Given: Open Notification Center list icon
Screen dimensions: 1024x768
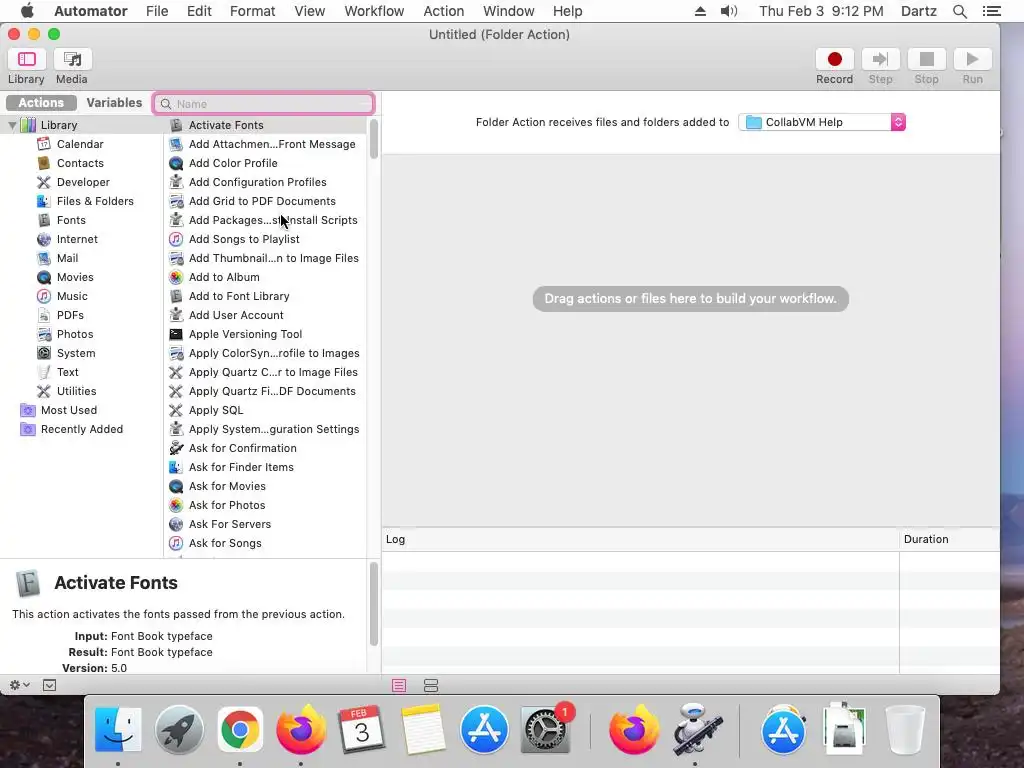Looking at the screenshot, I should point(991,11).
